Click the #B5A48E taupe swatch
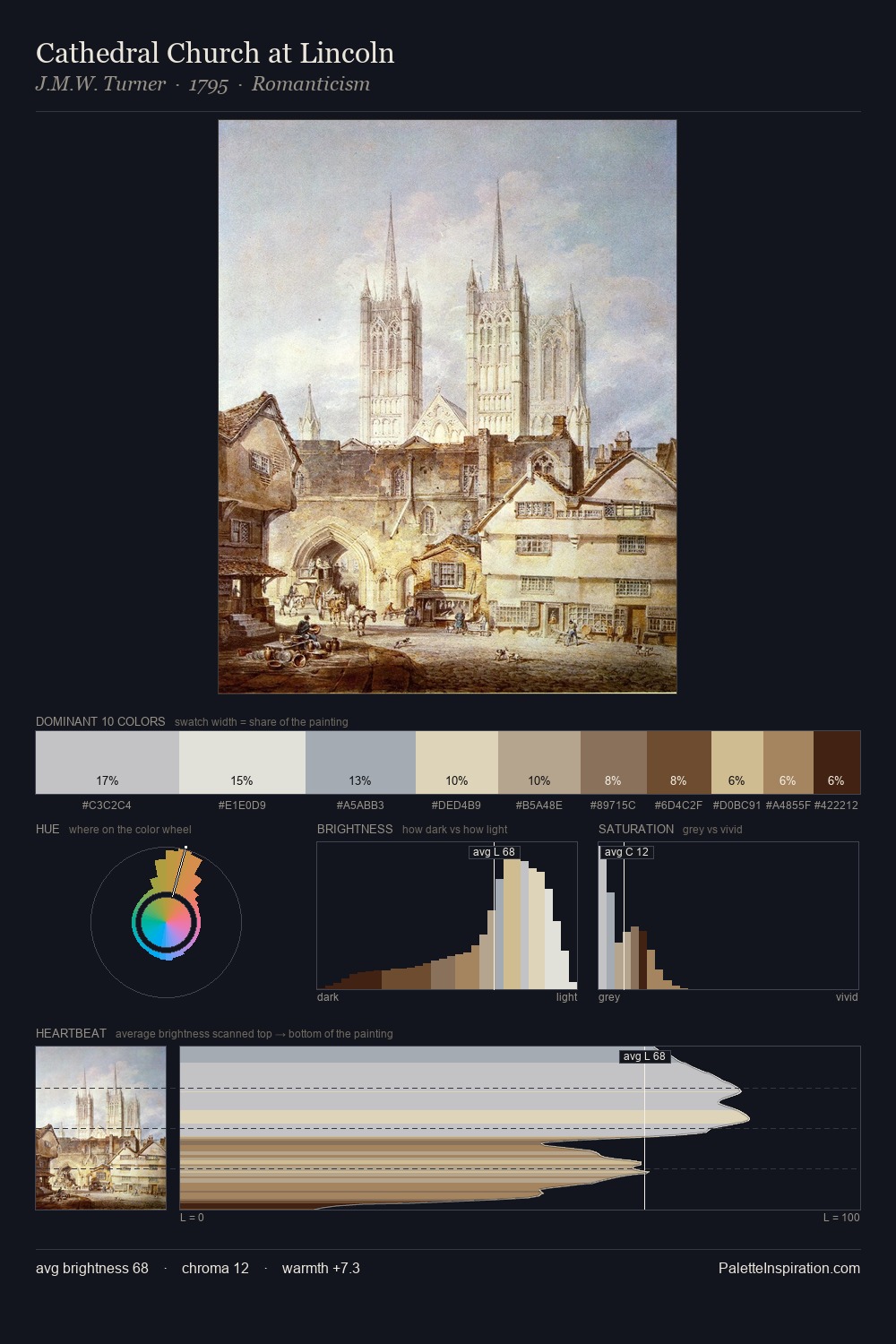 click(539, 762)
